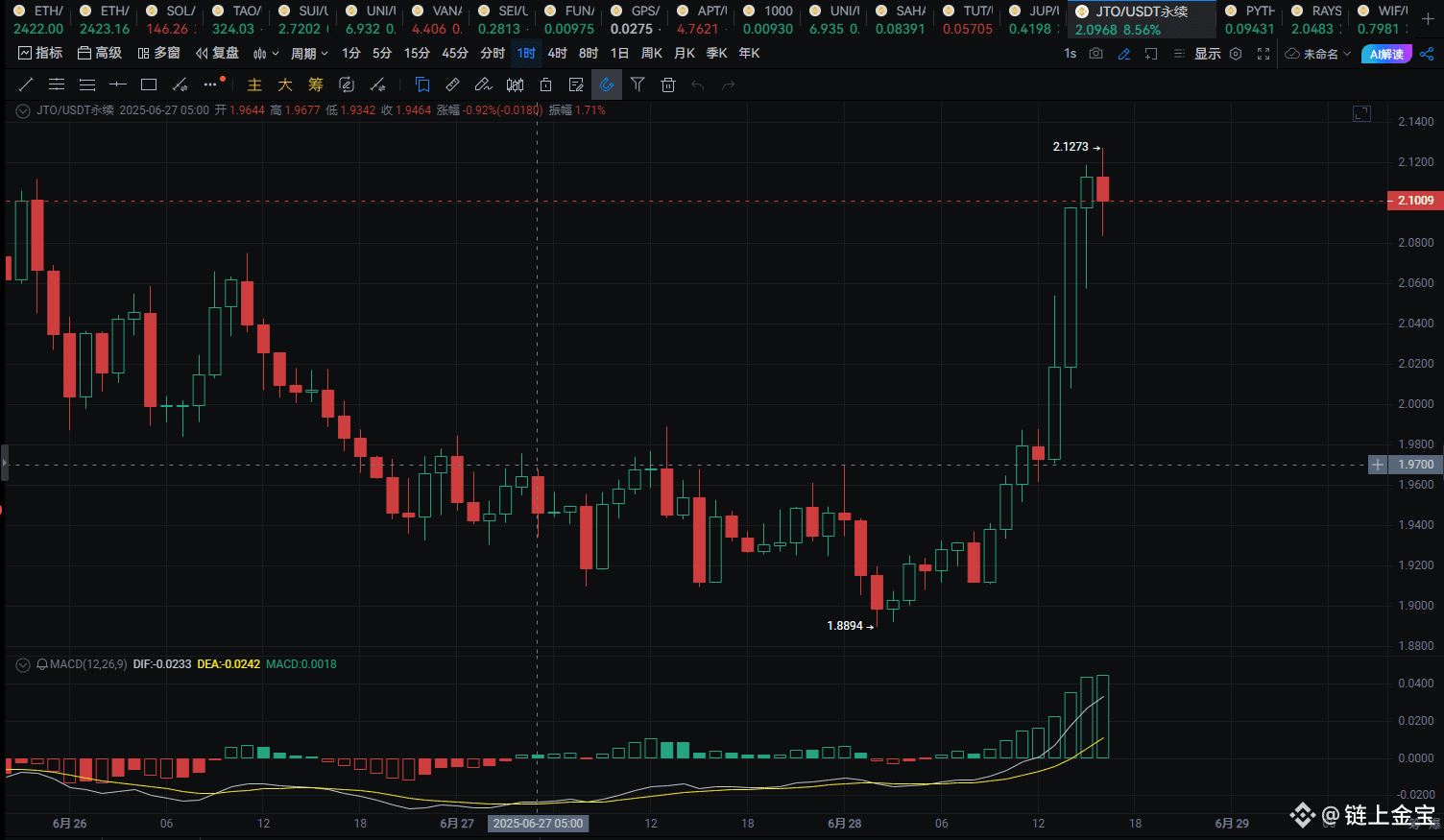Toggle the 筹 chip distribution overlay

(316, 84)
